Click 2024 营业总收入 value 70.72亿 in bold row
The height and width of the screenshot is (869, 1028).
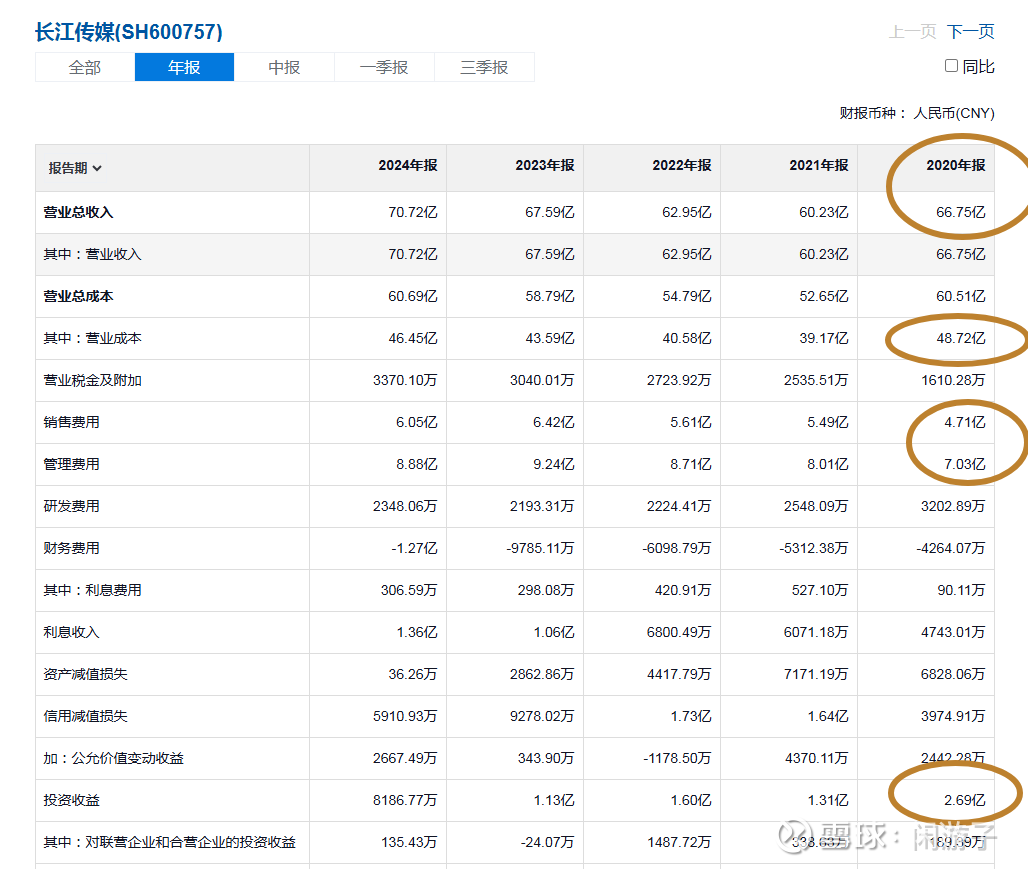[x=412, y=212]
